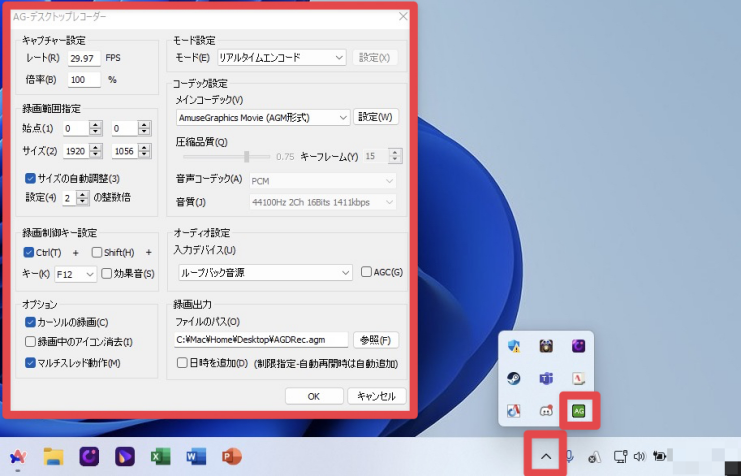This screenshot has width=742, height=476.
Task: Collapse the hidden icons tray chevron
Action: [x=546, y=456]
